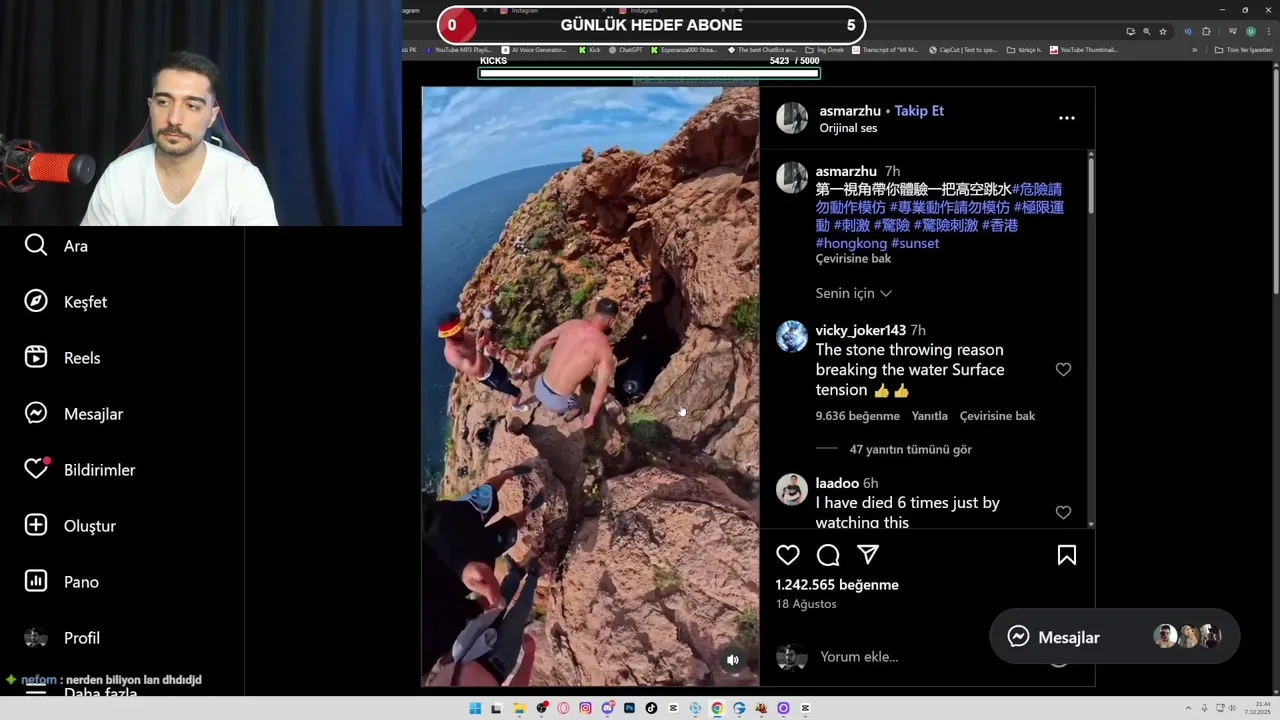Viewport: 1280px width, 720px height.
Task: Open asmarzhu username in post header
Action: click(x=850, y=111)
